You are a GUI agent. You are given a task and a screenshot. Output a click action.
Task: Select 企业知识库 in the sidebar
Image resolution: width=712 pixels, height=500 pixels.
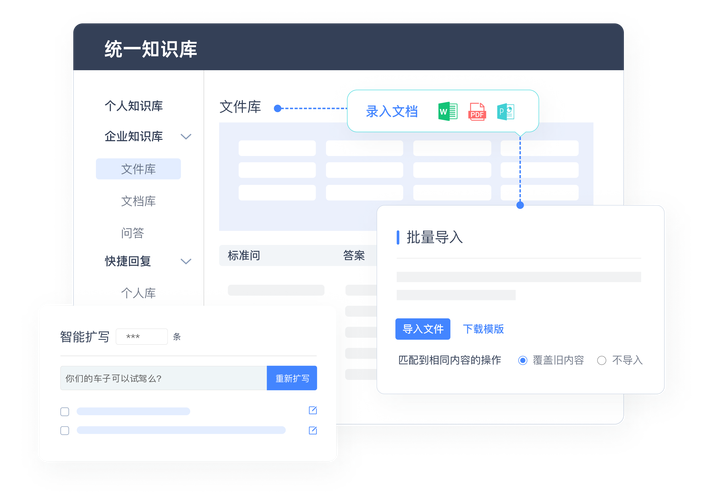[134, 136]
